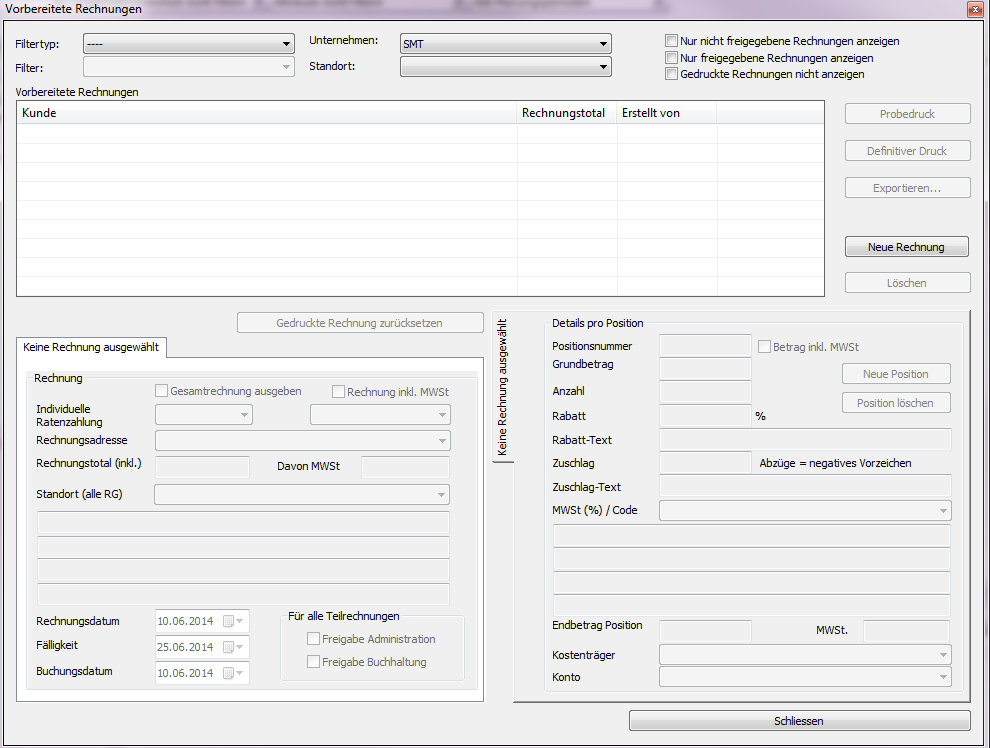Expand the Standort dropdown at top
990x748 pixels.
[603, 67]
